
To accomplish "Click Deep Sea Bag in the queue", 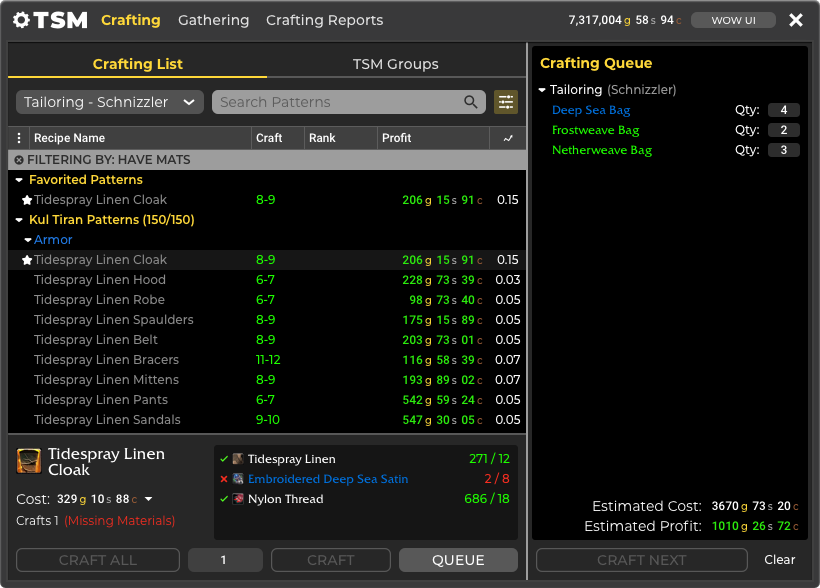I will pos(591,110).
